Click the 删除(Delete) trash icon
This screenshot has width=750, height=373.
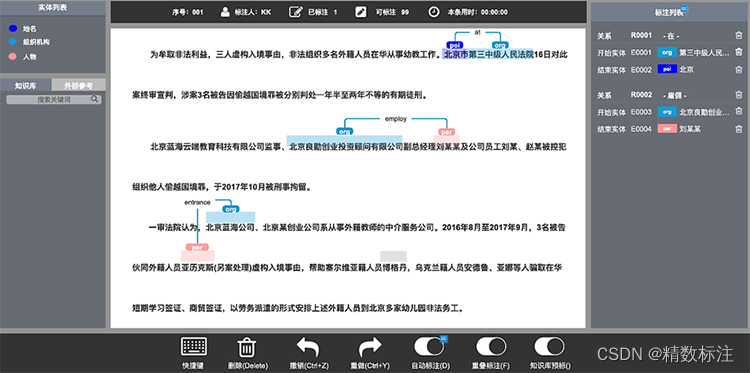(x=247, y=347)
